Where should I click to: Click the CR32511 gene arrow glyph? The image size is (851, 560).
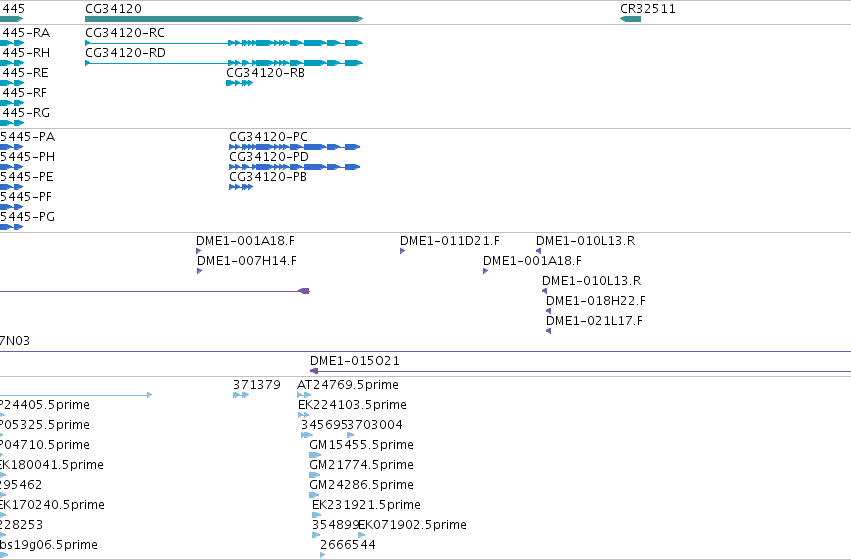(630, 19)
